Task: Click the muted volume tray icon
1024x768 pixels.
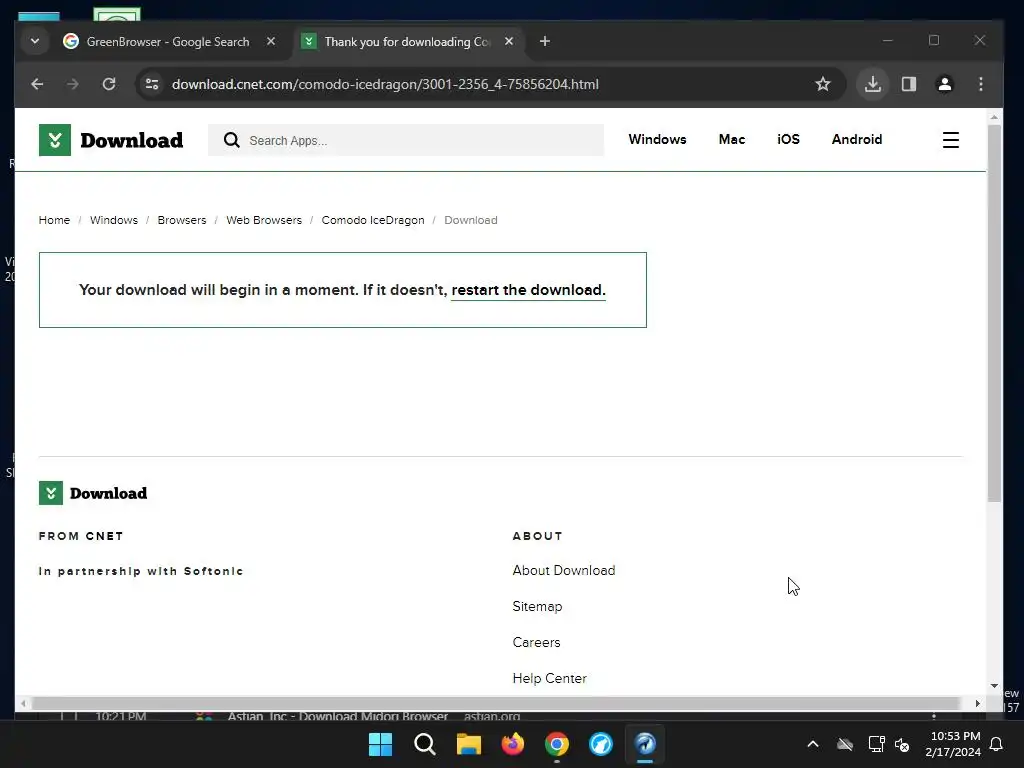Action: click(x=902, y=744)
